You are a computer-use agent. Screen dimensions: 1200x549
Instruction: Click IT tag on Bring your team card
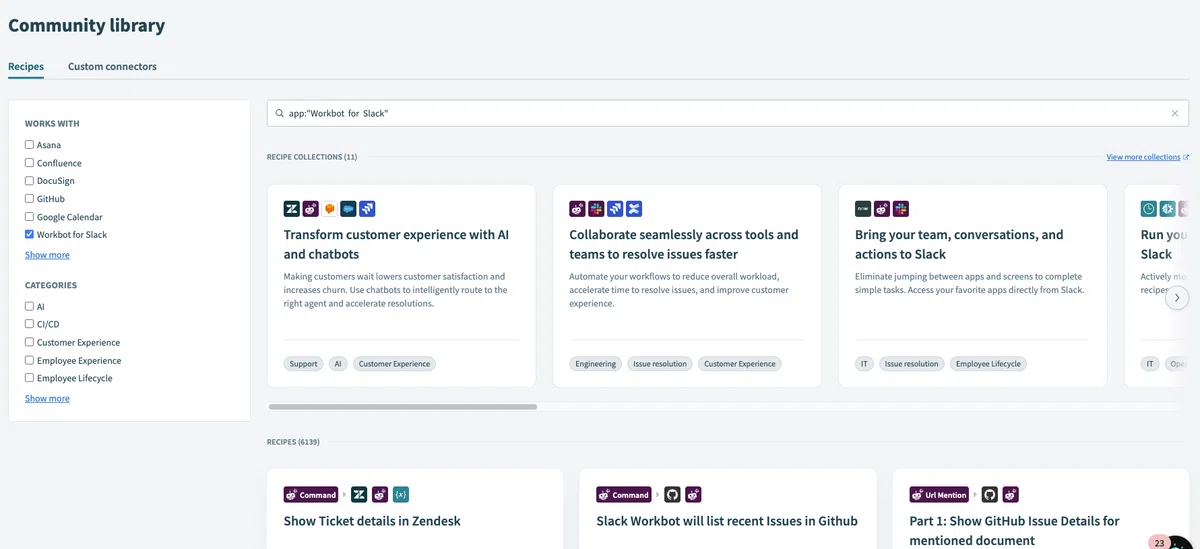pos(864,364)
